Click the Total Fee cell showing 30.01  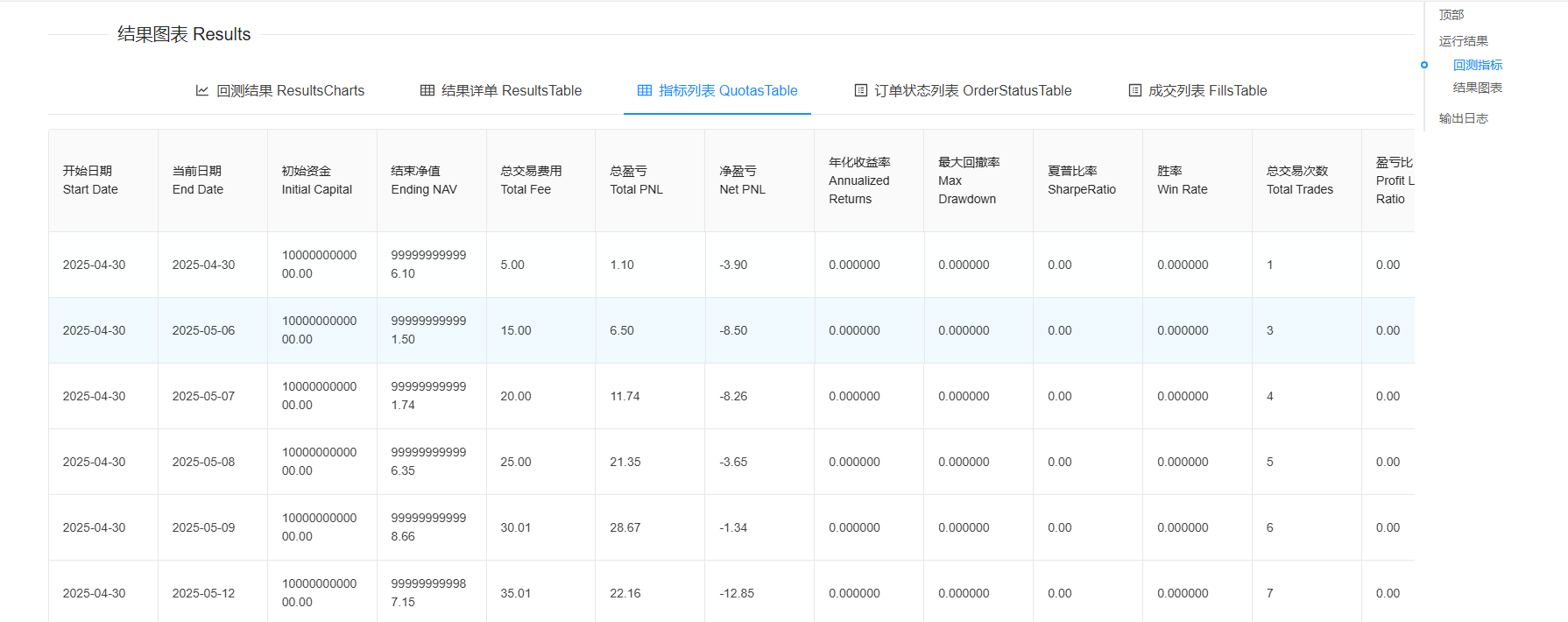[x=516, y=527]
